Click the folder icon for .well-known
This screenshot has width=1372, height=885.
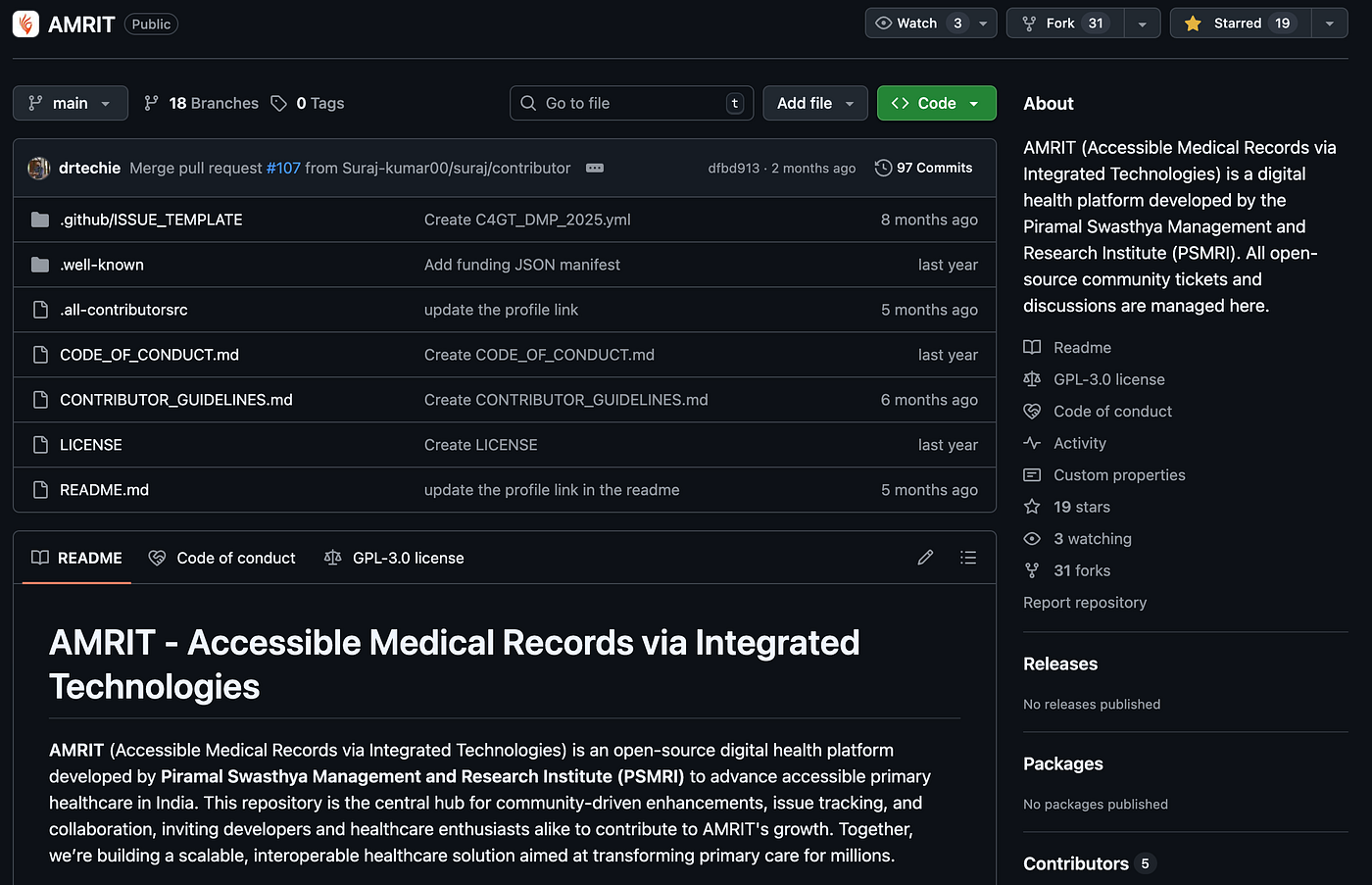(x=40, y=265)
